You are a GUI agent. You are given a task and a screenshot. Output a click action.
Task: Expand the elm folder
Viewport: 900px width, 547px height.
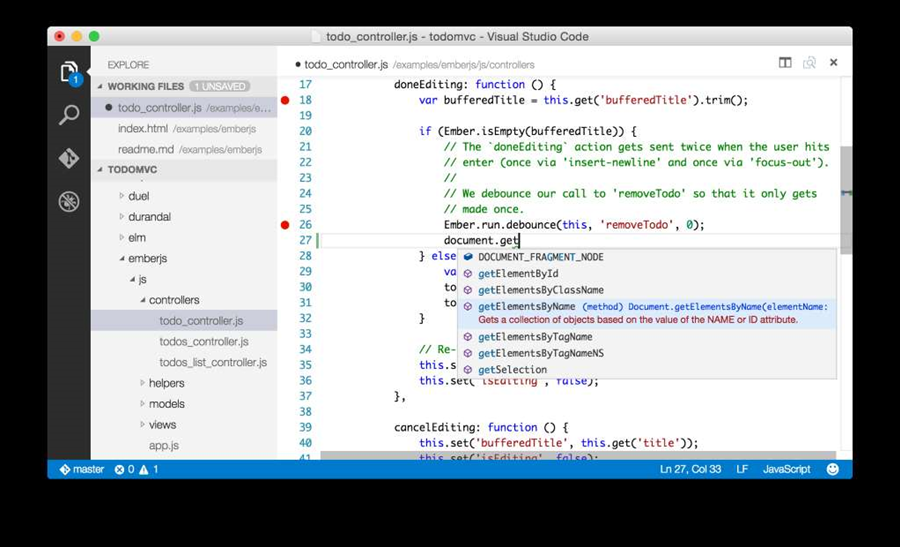(x=121, y=237)
